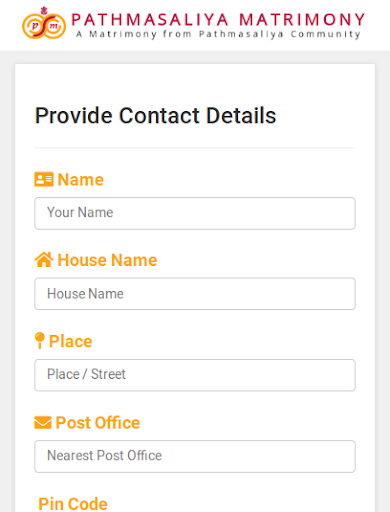The image size is (390, 512).
Task: Click the orange Post Office field label
Action: point(97,423)
